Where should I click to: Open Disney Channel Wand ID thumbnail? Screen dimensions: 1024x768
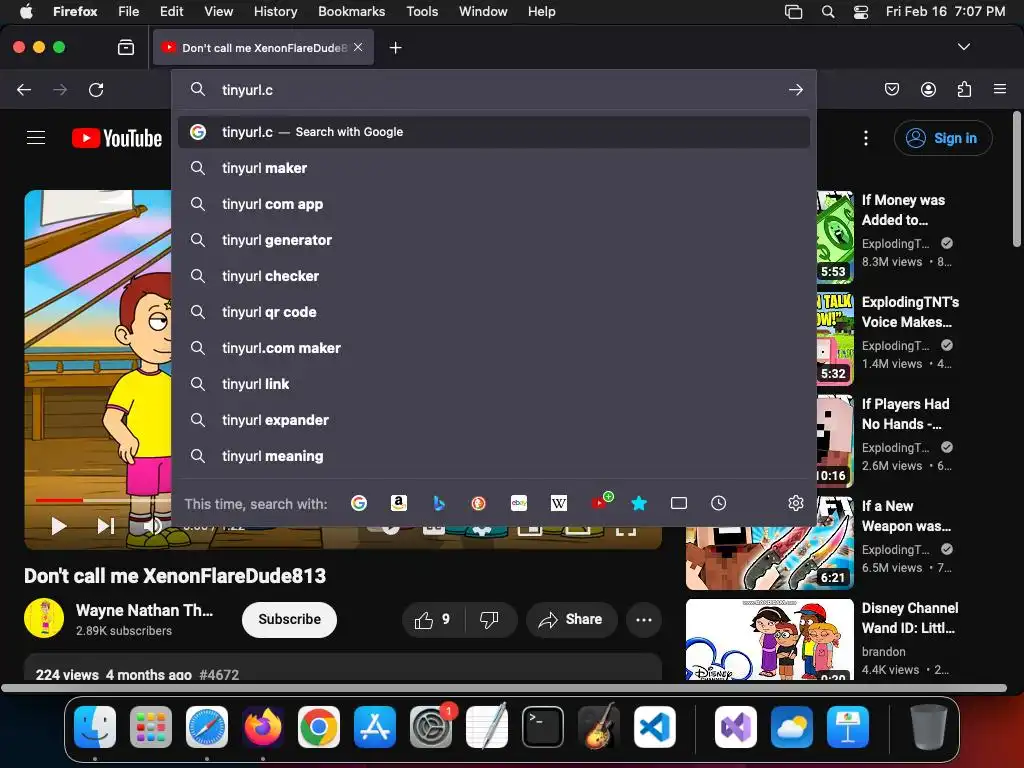pyautogui.click(x=769, y=640)
